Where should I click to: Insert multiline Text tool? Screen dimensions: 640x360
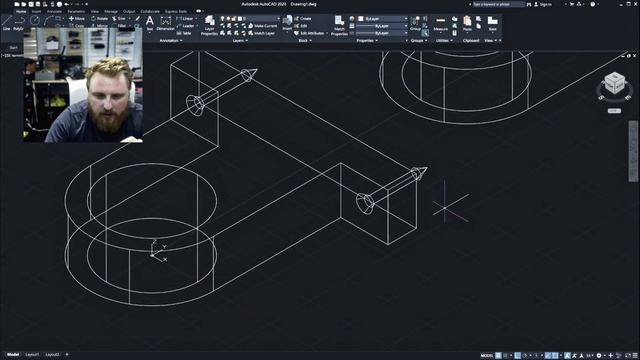[150, 23]
